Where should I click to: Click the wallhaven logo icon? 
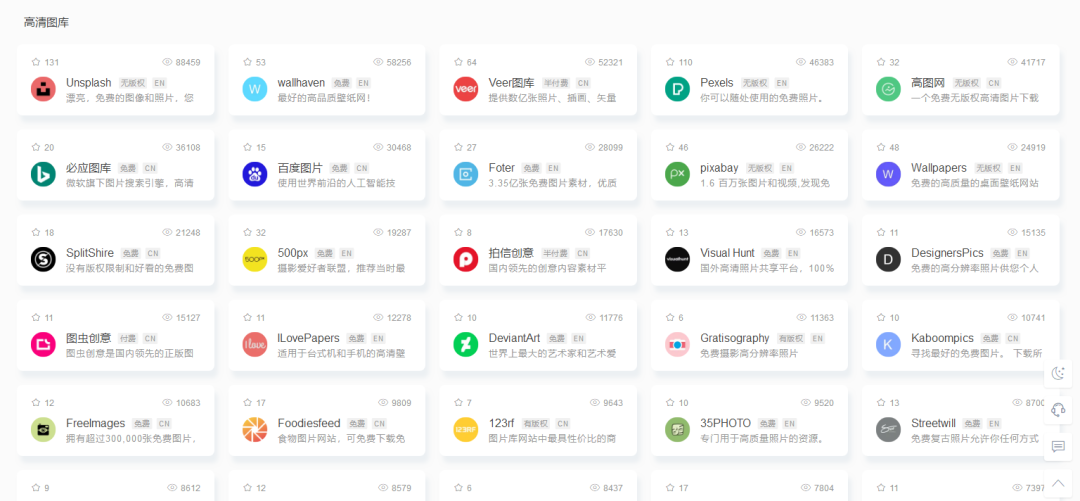(254, 90)
